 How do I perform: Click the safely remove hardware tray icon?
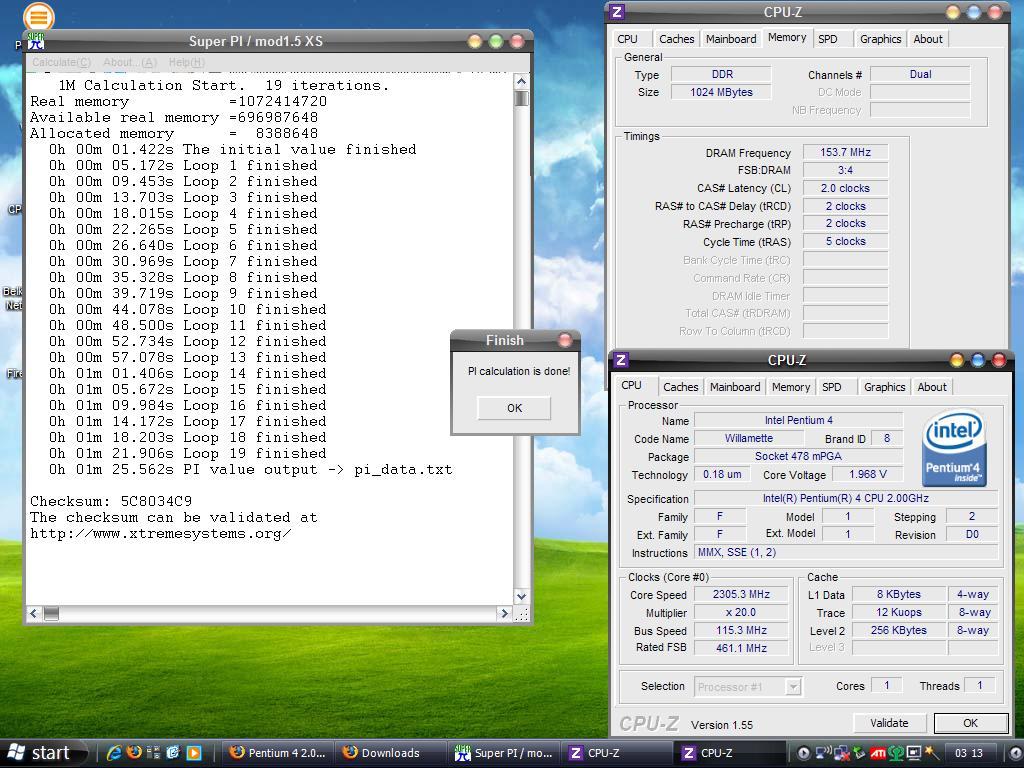[859, 752]
